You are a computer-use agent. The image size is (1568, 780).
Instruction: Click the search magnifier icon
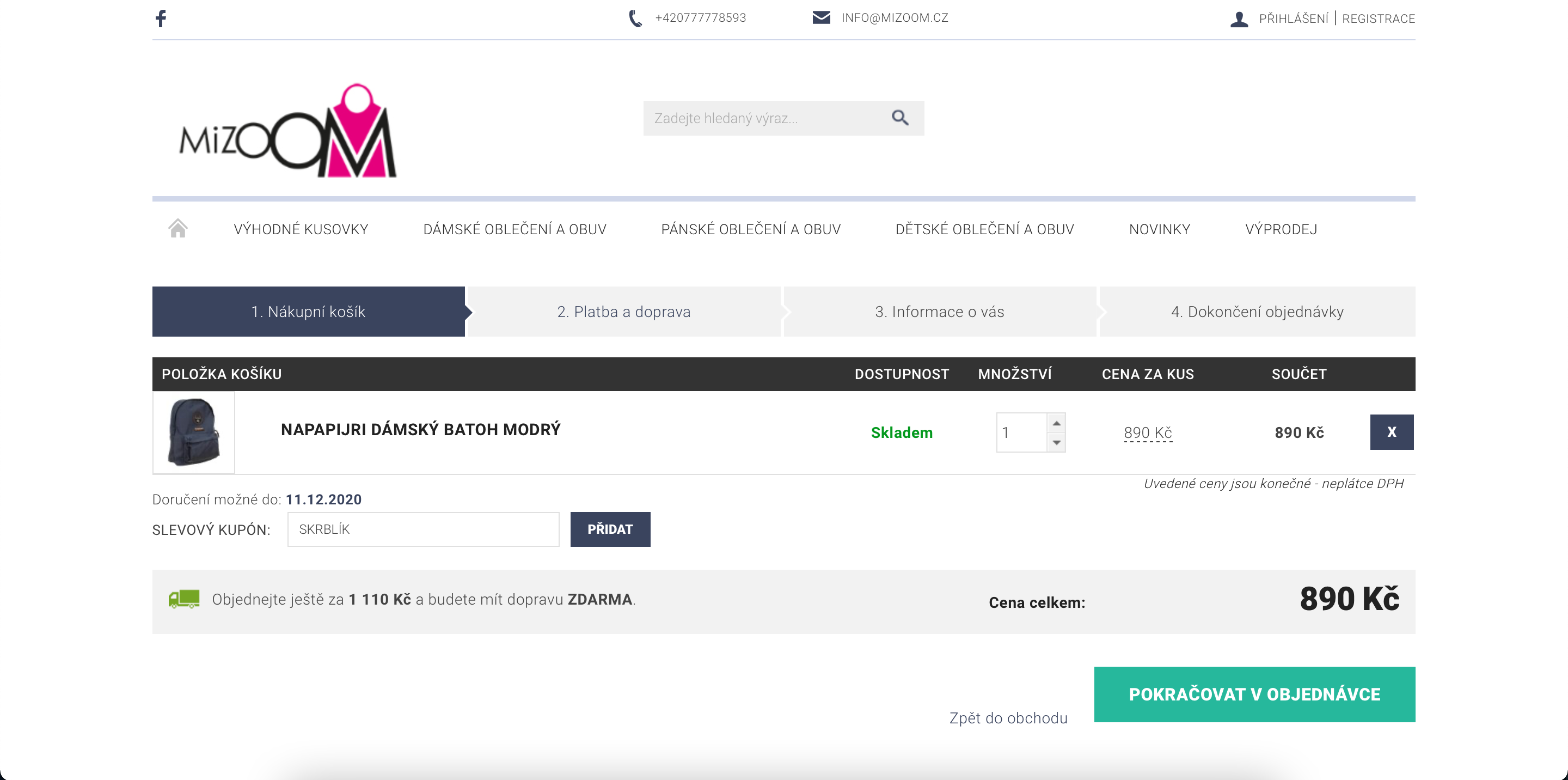click(901, 118)
